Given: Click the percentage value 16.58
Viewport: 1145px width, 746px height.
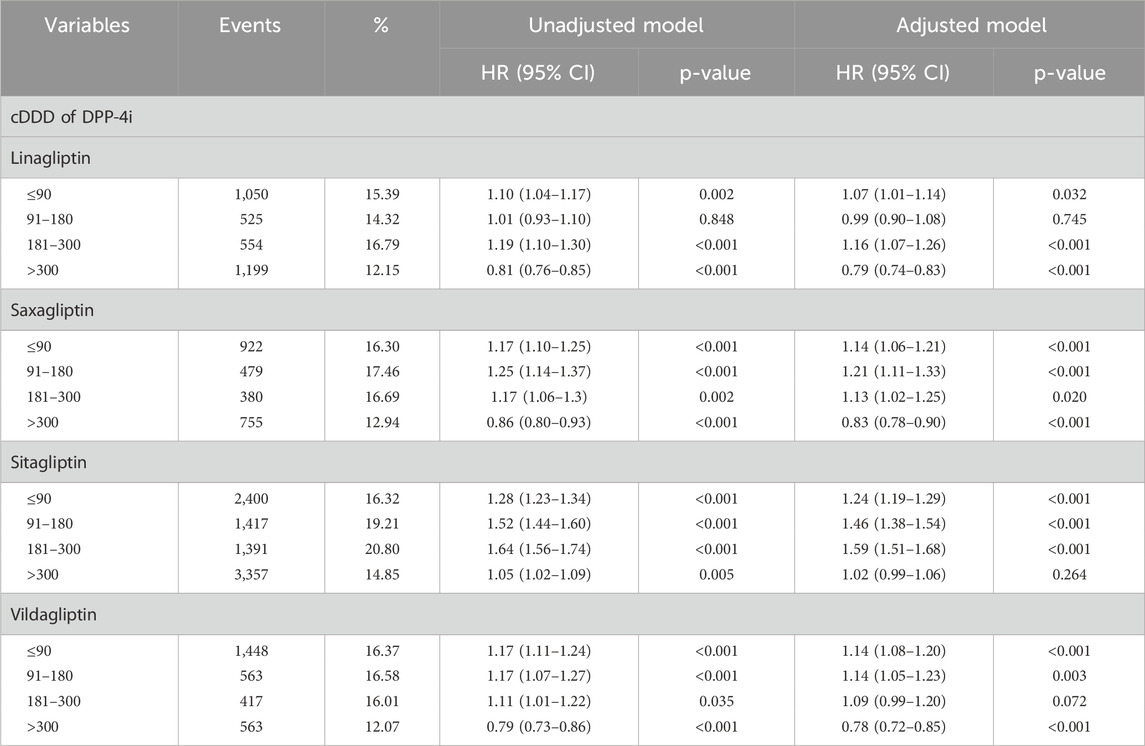Looking at the screenshot, I should tap(382, 677).
